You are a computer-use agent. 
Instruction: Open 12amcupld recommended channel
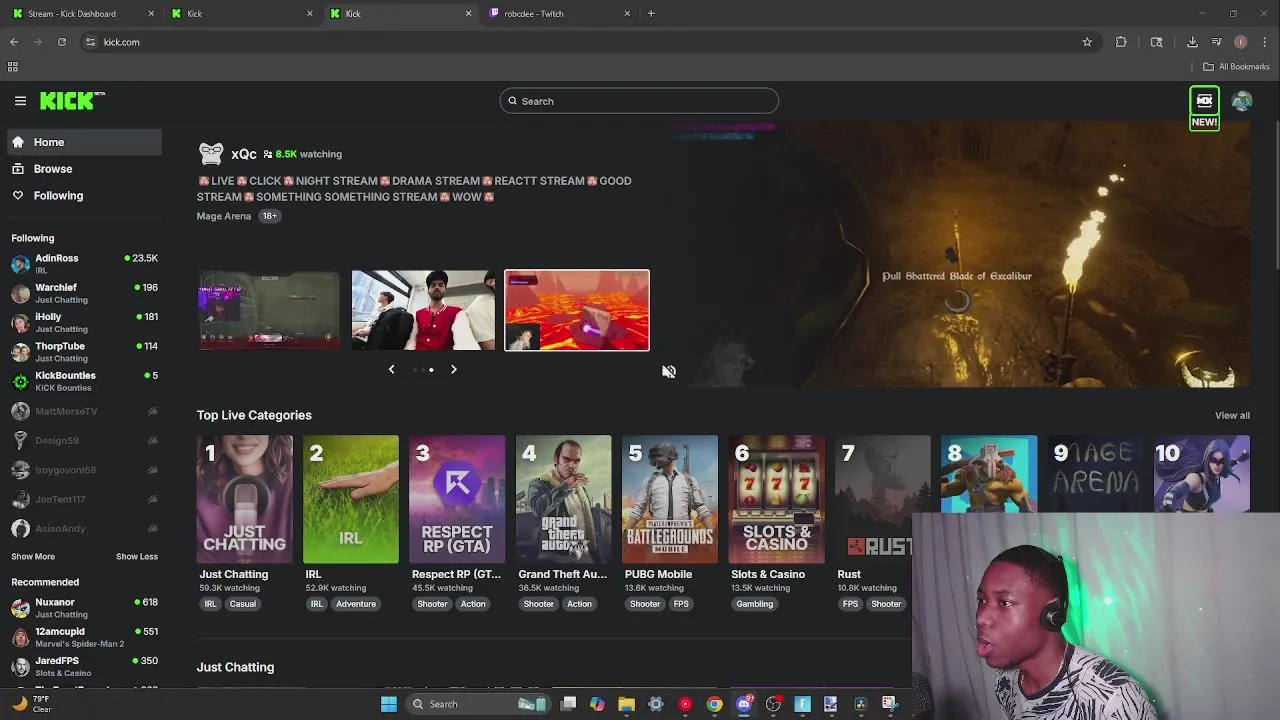[84, 637]
